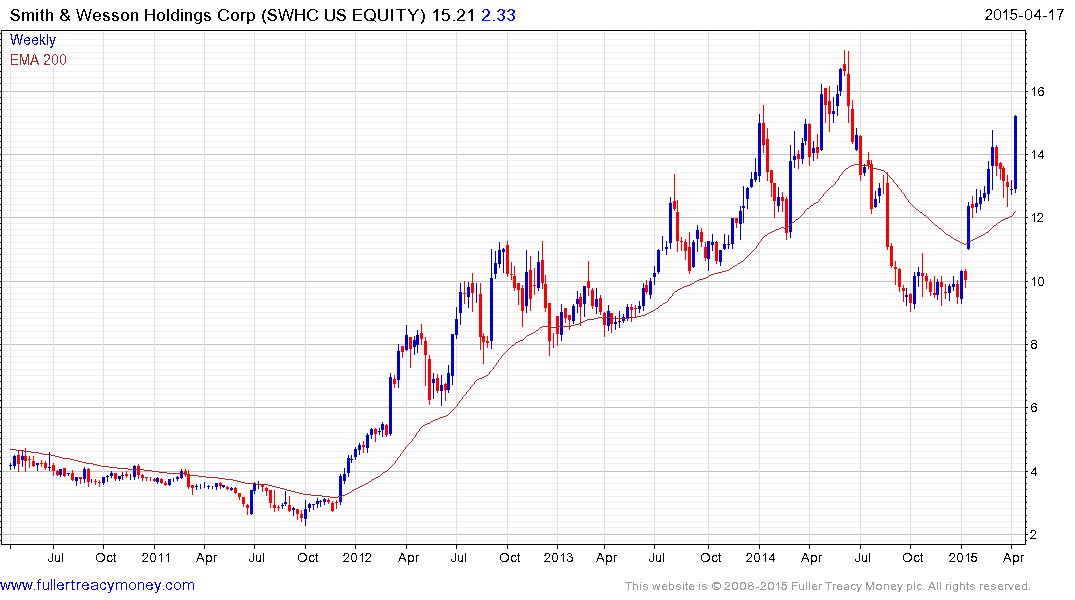Click the 12 price axis label

(x=1037, y=218)
